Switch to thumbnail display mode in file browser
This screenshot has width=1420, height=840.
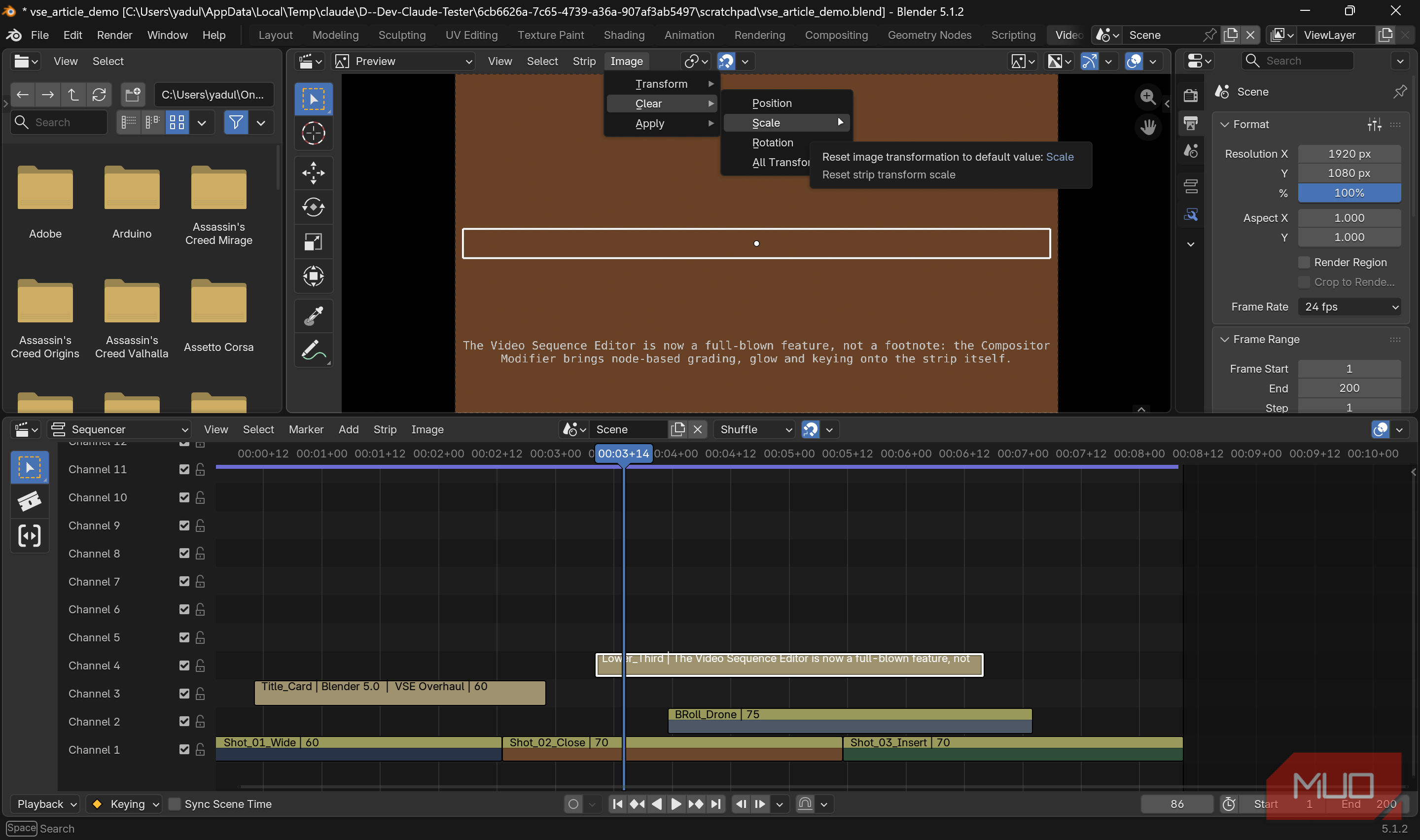[x=177, y=122]
